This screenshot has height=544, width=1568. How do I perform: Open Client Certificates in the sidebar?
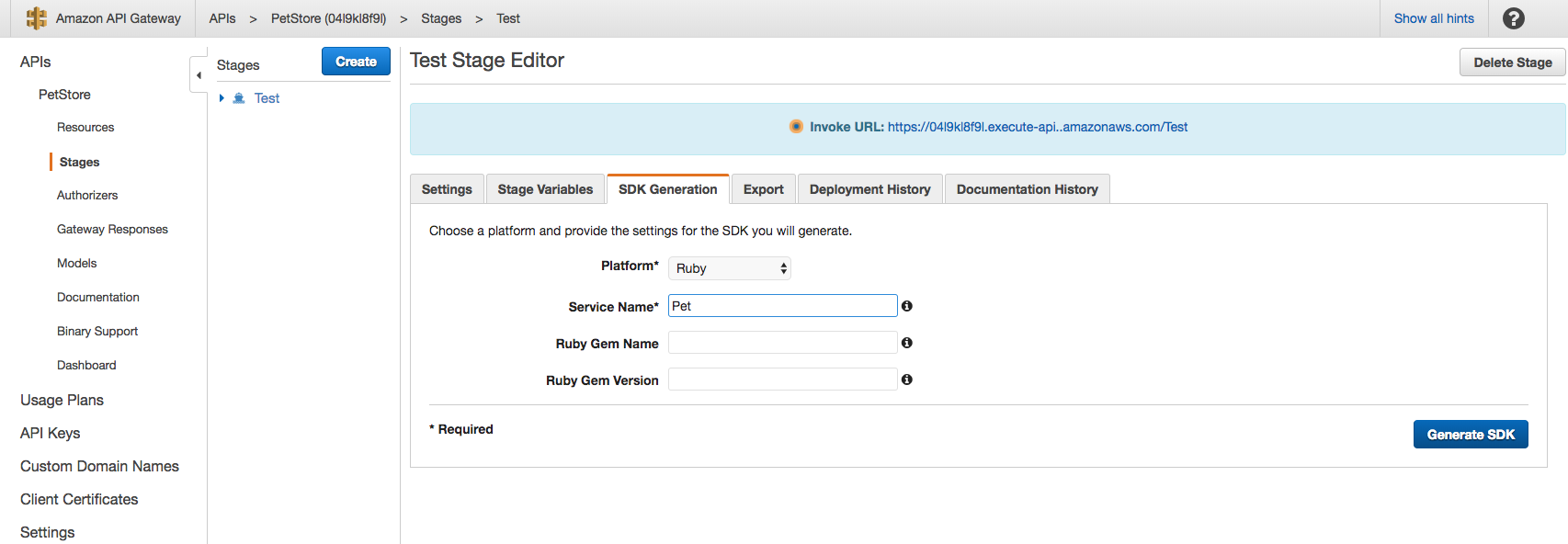click(79, 499)
